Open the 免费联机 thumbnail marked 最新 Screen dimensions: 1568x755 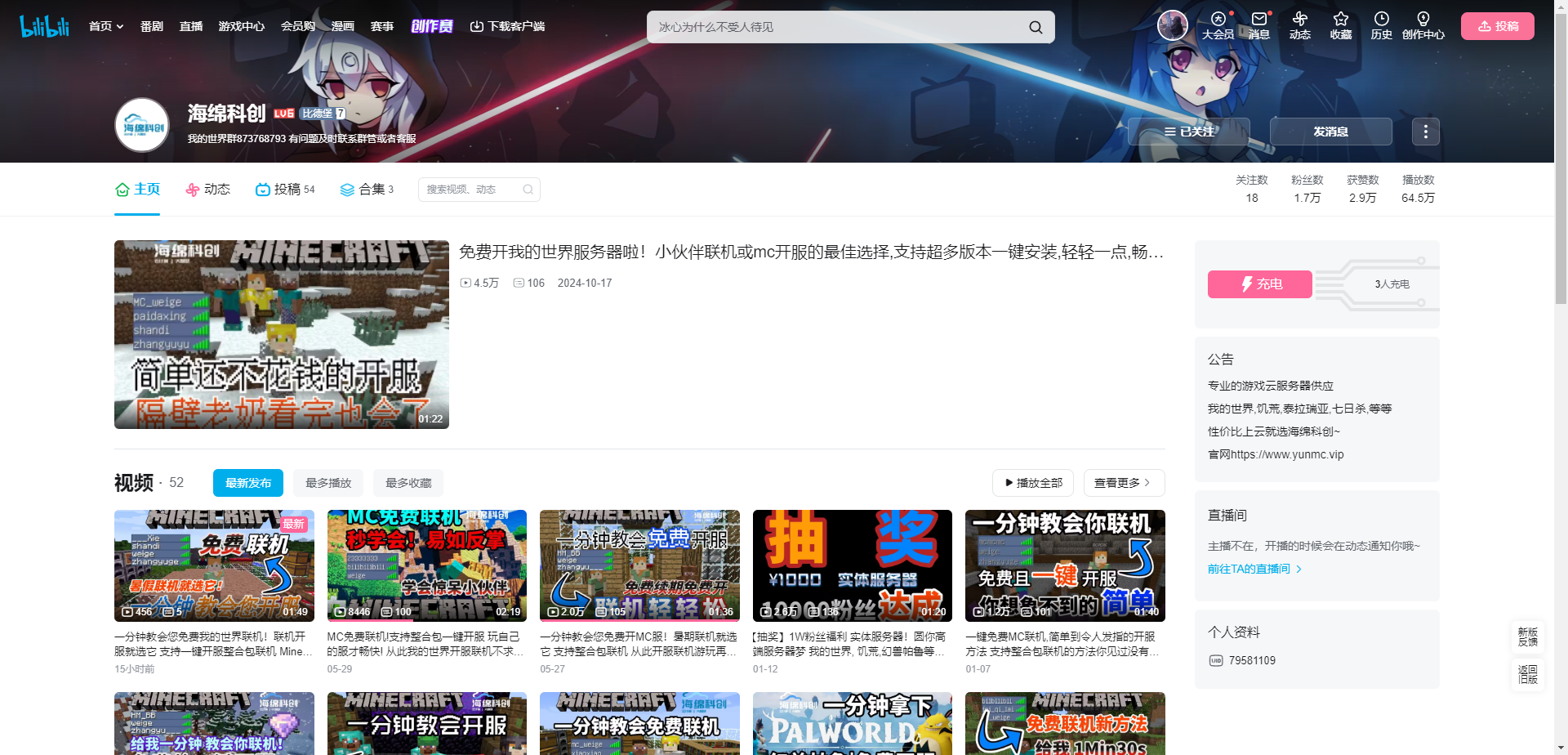tap(214, 565)
